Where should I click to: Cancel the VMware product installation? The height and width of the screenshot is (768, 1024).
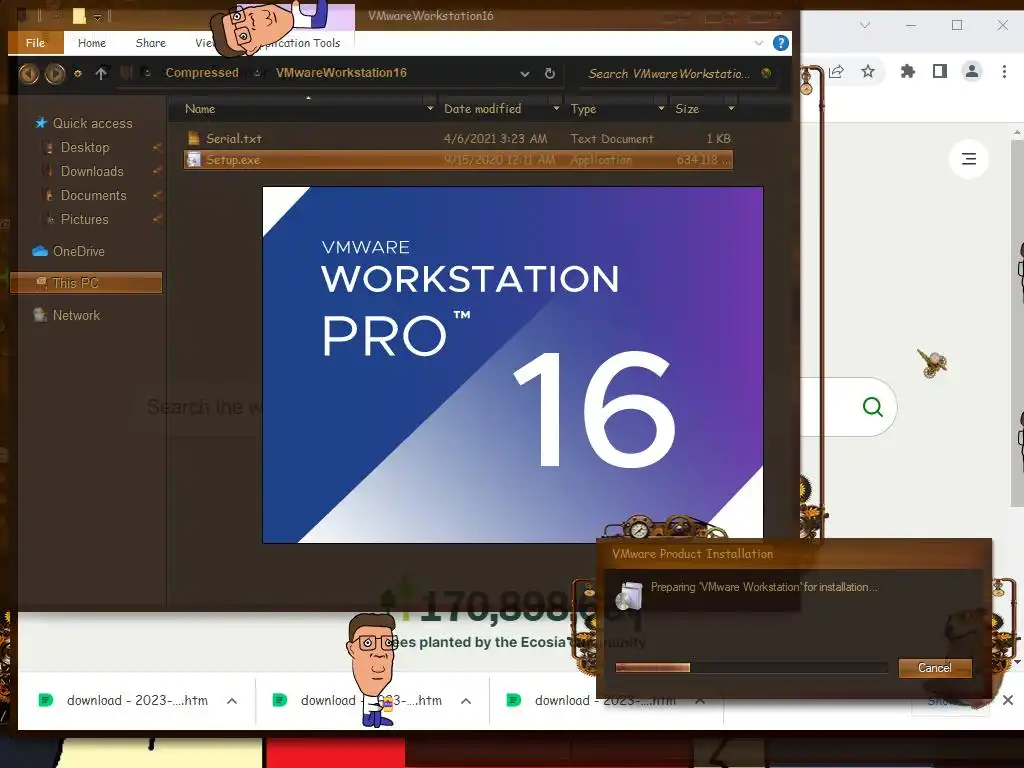click(x=935, y=668)
